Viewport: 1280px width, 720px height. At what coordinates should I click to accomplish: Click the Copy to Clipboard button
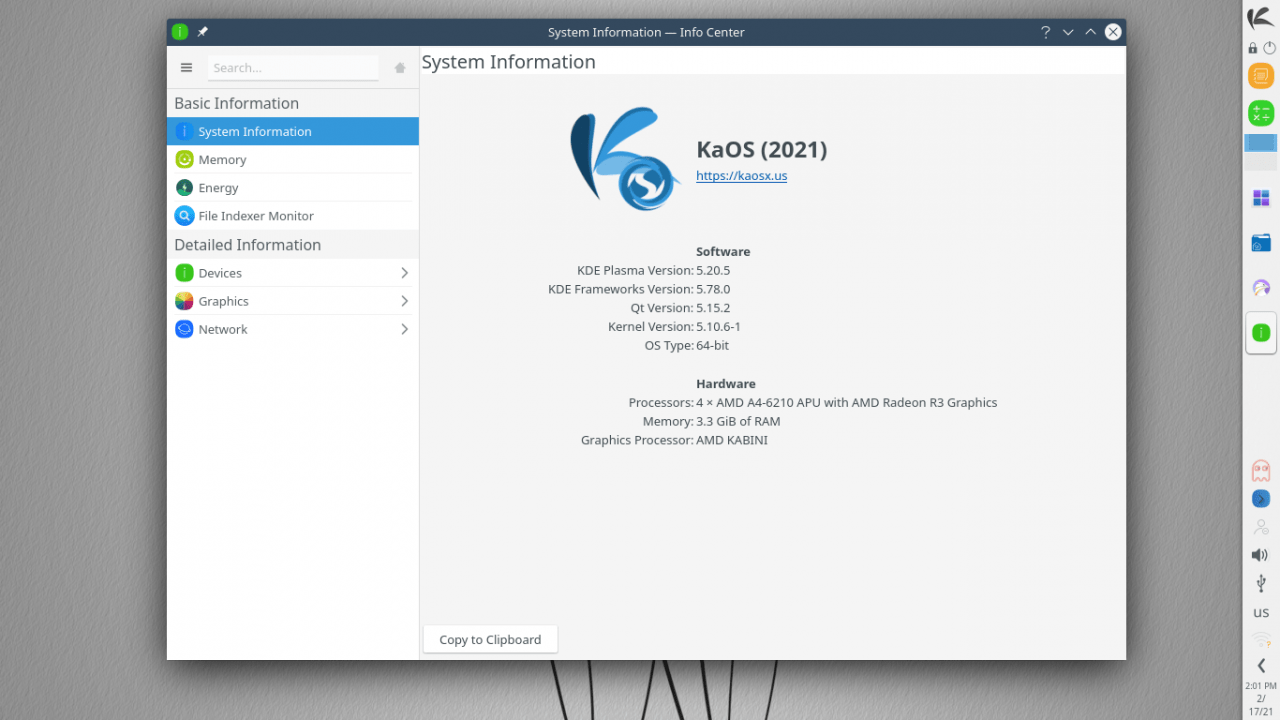[x=490, y=640]
